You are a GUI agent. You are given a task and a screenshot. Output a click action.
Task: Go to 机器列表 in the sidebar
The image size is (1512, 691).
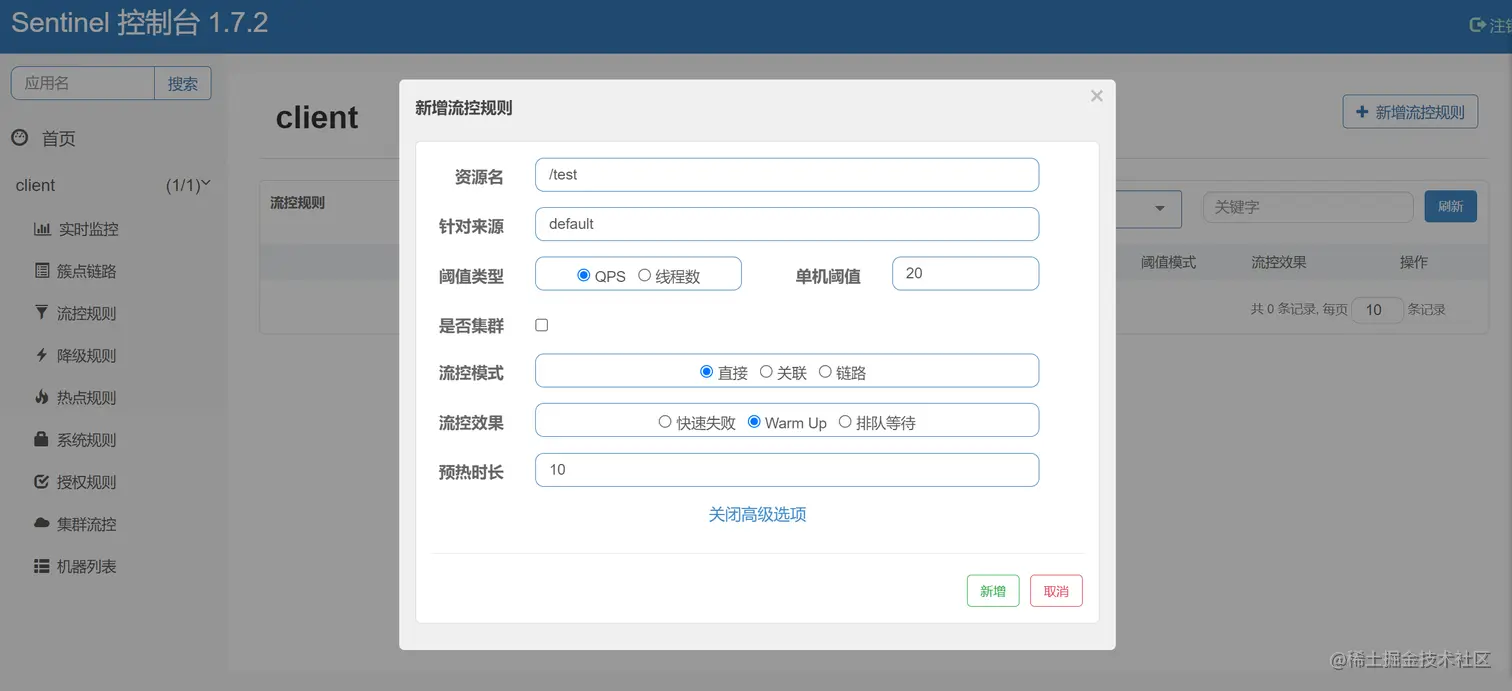pos(87,566)
